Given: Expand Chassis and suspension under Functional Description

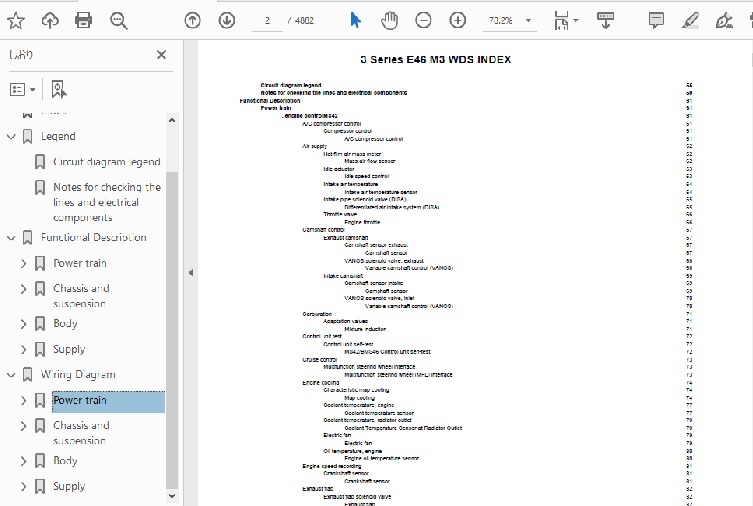Looking at the screenshot, I should [23, 289].
